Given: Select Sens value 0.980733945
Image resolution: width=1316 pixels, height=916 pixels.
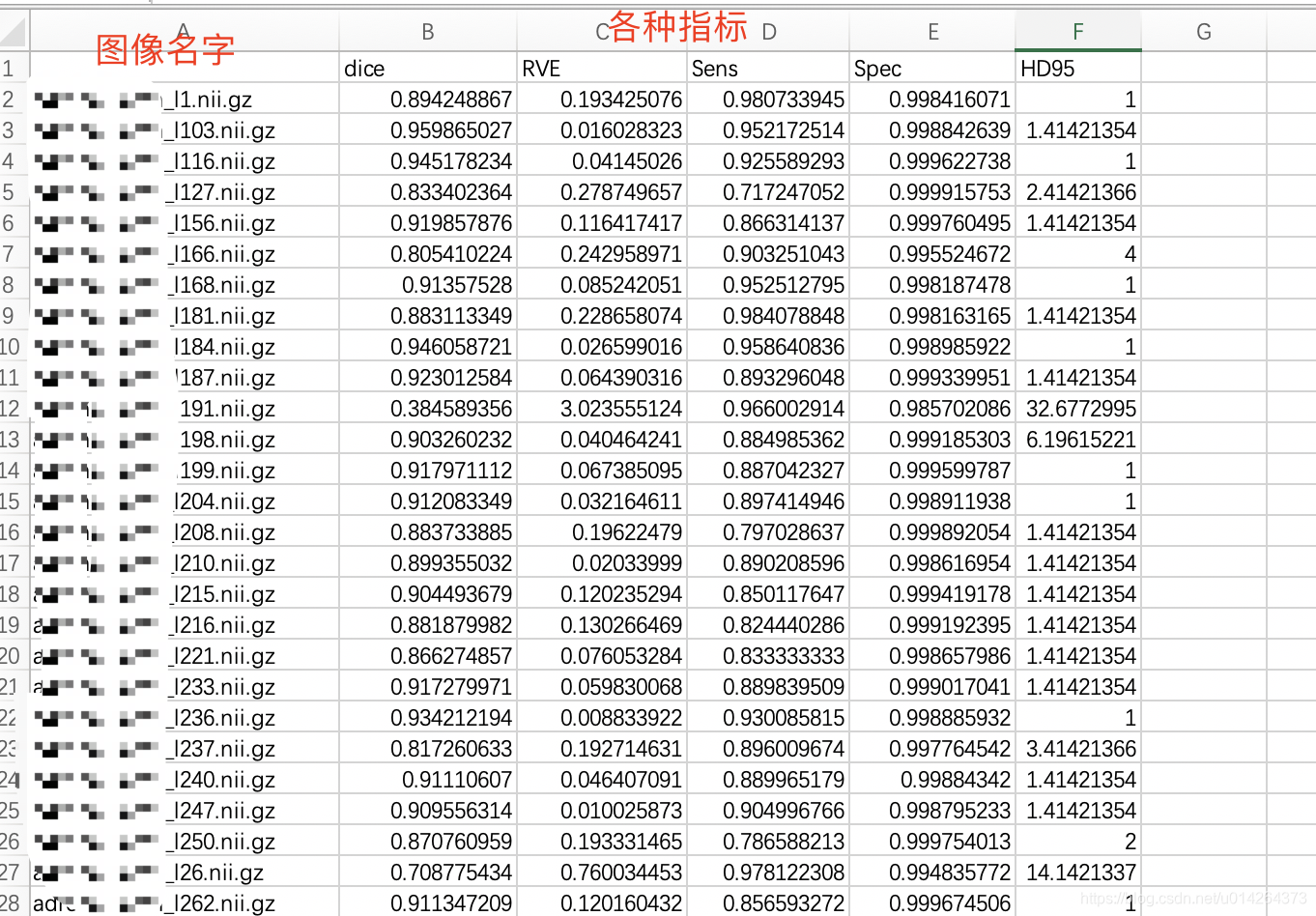Looking at the screenshot, I should [768, 100].
